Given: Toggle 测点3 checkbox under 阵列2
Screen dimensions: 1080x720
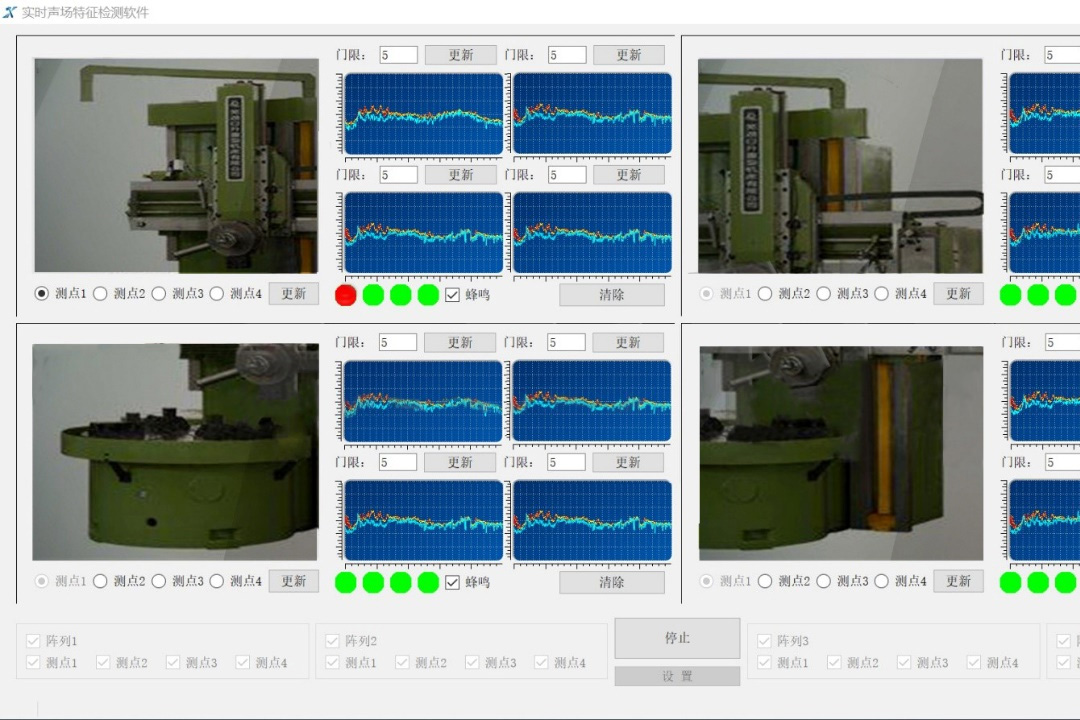Looking at the screenshot, I should (x=472, y=662).
